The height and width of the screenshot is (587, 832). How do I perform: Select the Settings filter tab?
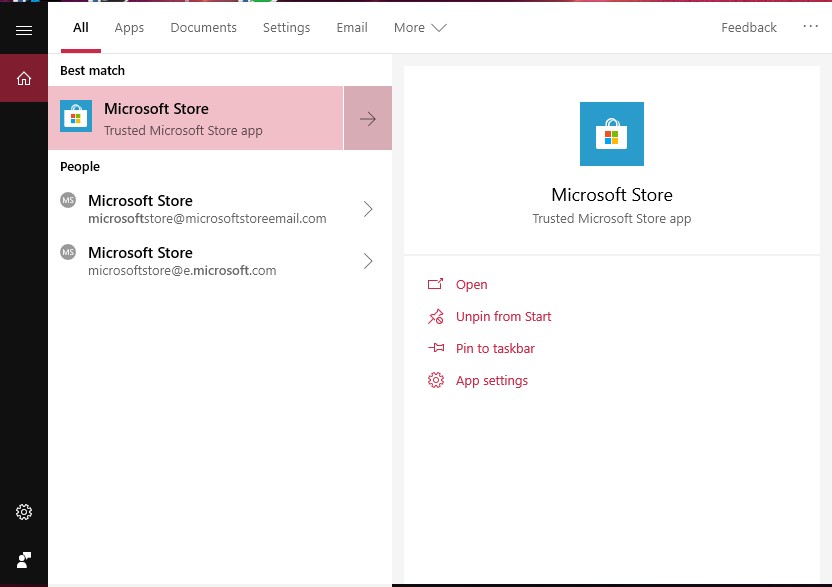coord(286,28)
